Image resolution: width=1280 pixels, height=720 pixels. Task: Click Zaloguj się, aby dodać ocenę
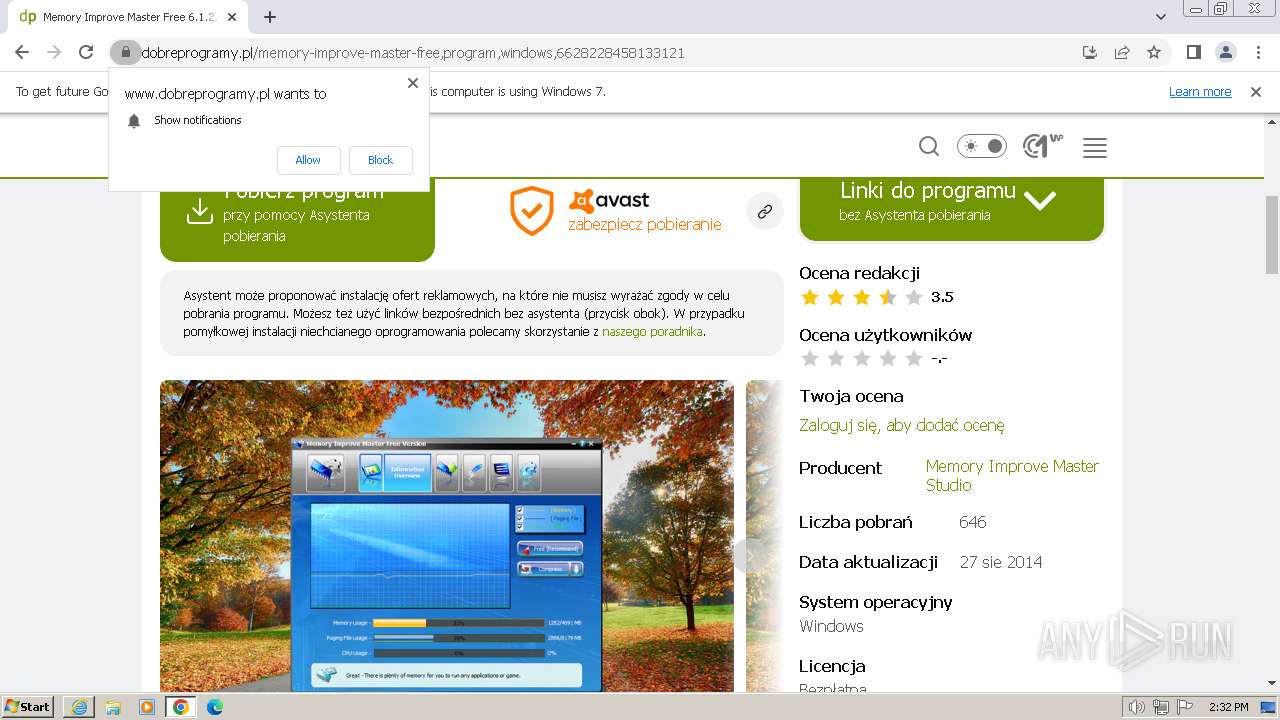(901, 425)
